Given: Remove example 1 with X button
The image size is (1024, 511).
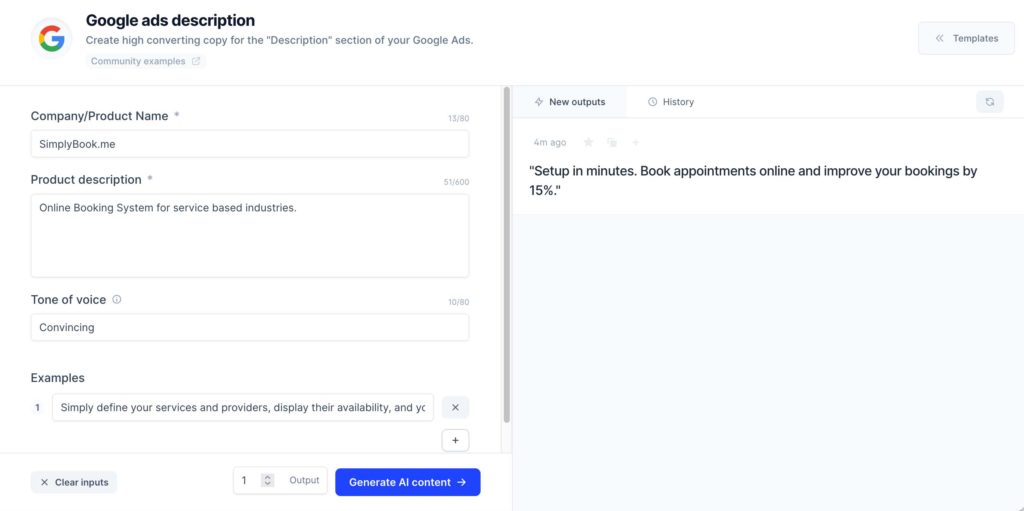Looking at the screenshot, I should [x=455, y=407].
